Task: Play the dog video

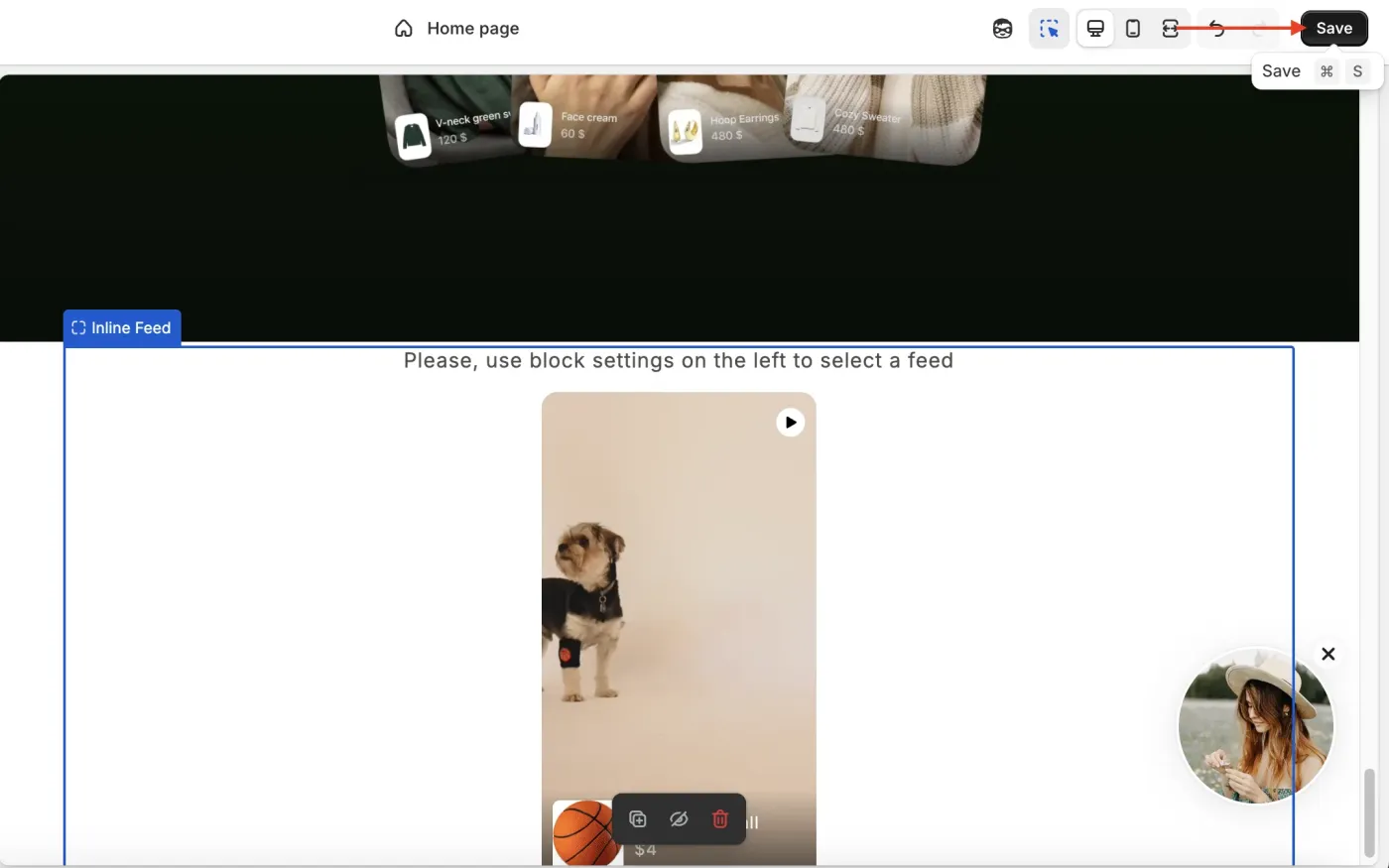Action: (x=790, y=422)
